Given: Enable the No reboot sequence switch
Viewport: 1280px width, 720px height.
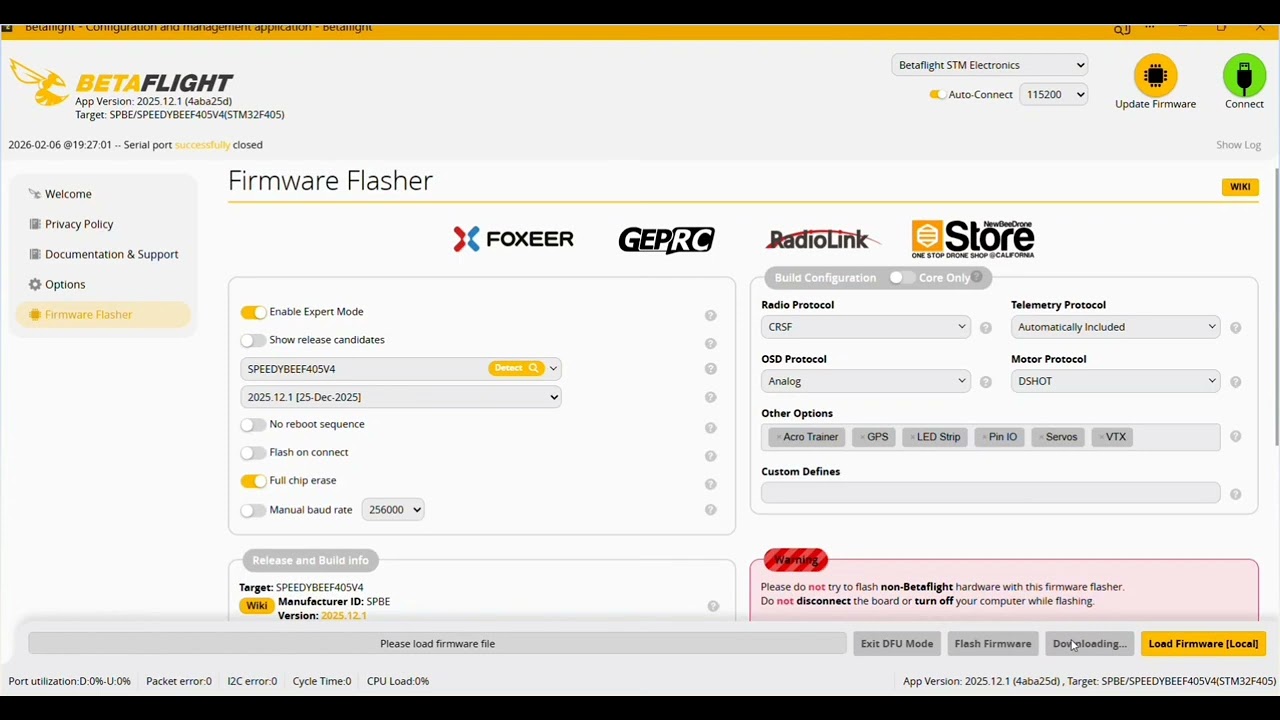Looking at the screenshot, I should point(253,424).
